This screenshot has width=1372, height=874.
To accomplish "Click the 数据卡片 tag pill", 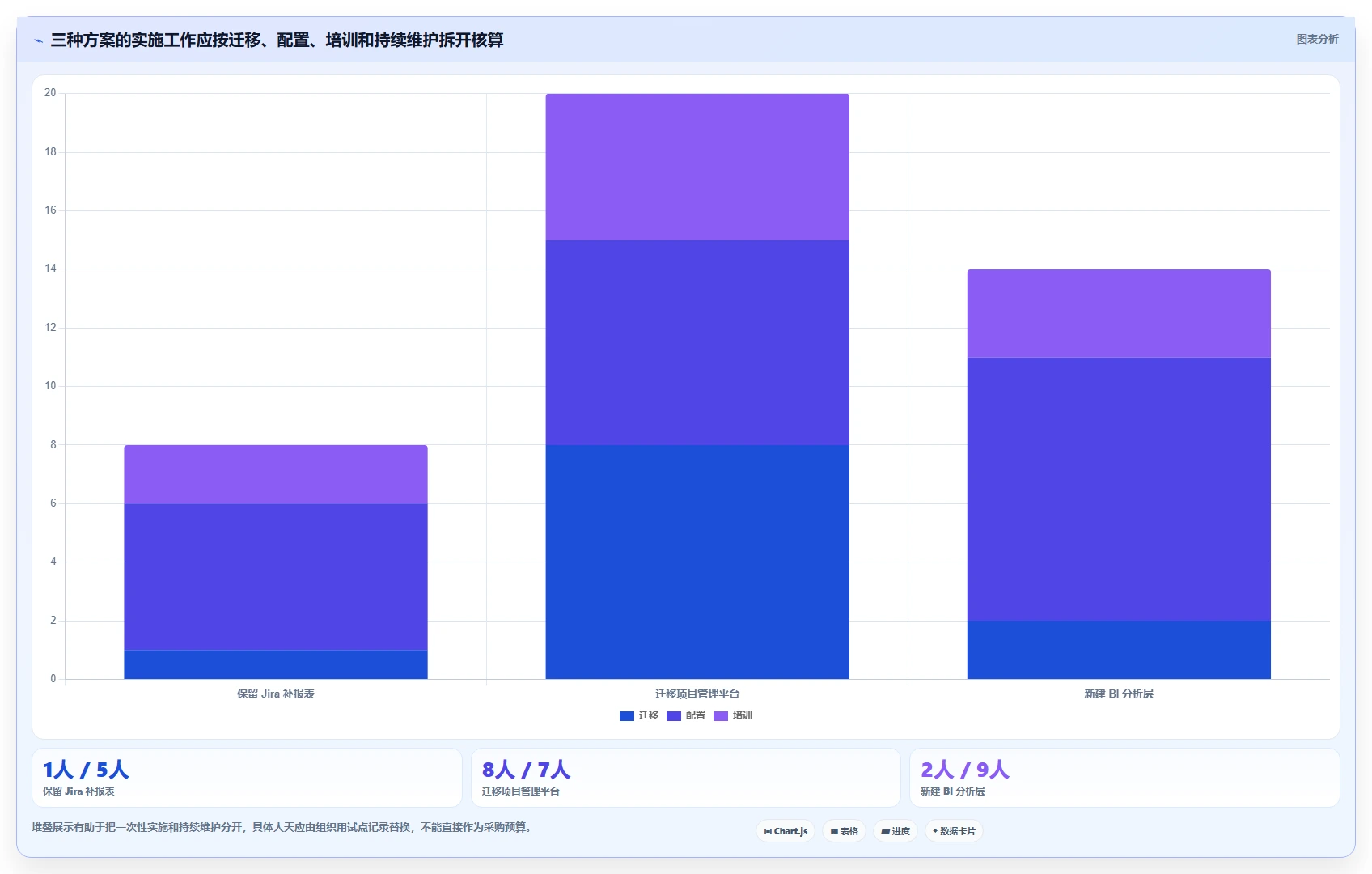I will (x=954, y=831).
